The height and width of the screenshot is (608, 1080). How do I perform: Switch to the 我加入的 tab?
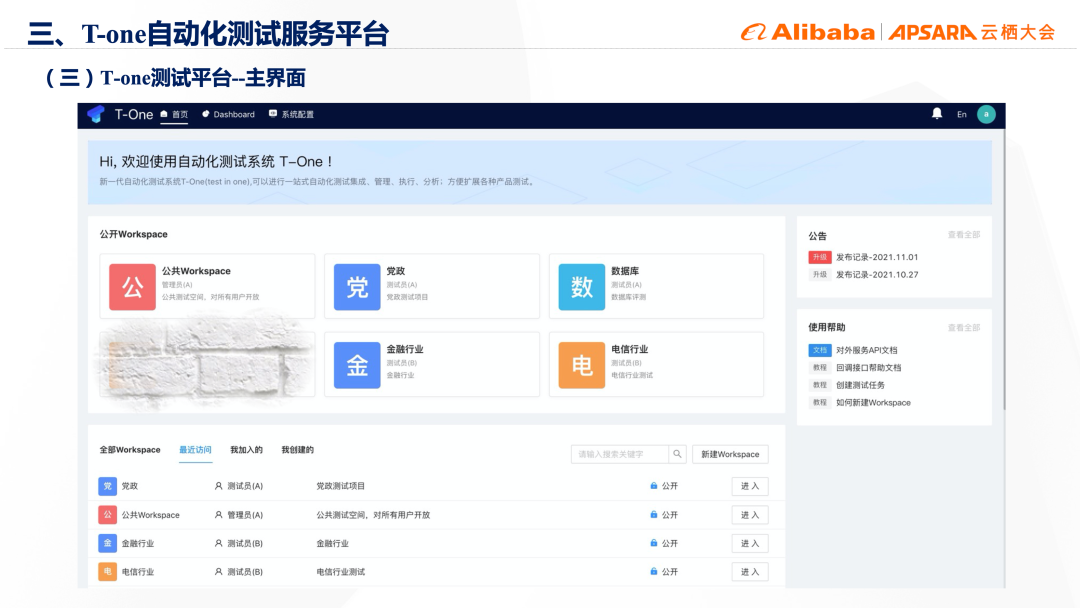[x=247, y=450]
